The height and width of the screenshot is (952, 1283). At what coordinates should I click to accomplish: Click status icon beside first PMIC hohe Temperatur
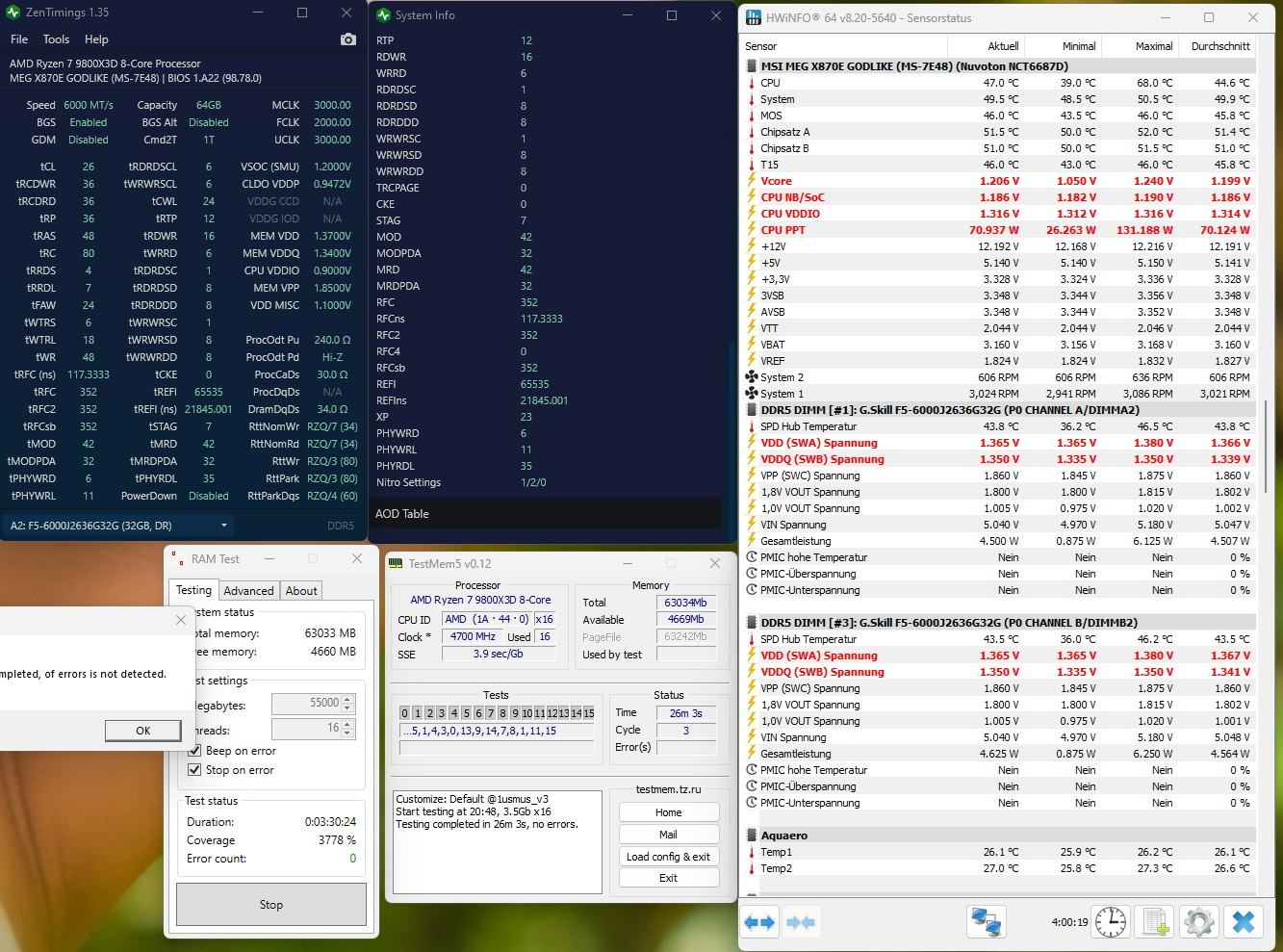[x=752, y=557]
